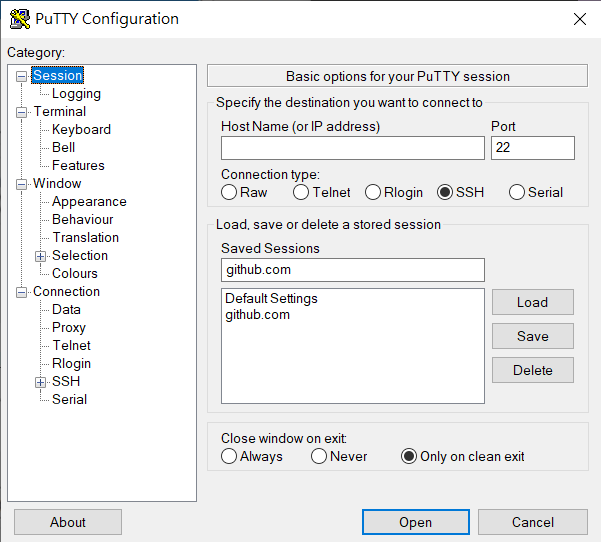Expand the Selection tree node

click(x=41, y=256)
